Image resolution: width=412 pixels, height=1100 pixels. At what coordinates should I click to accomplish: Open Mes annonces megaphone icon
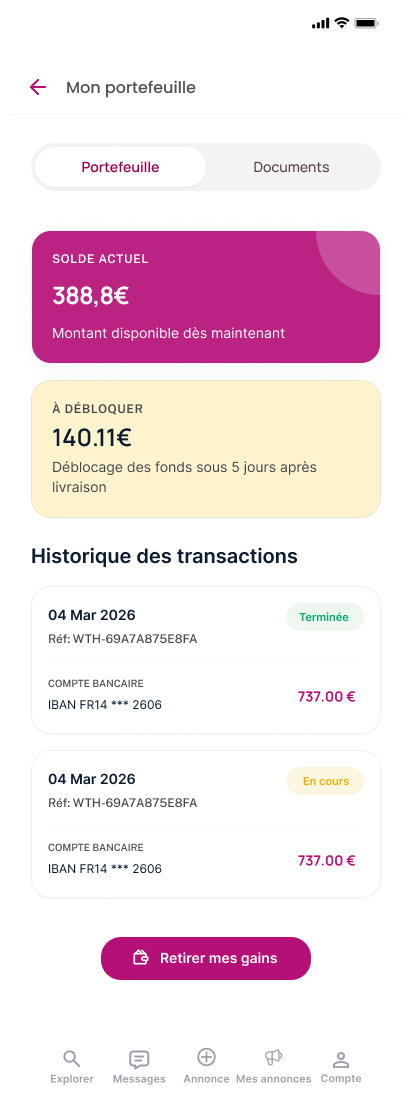coord(273,1057)
